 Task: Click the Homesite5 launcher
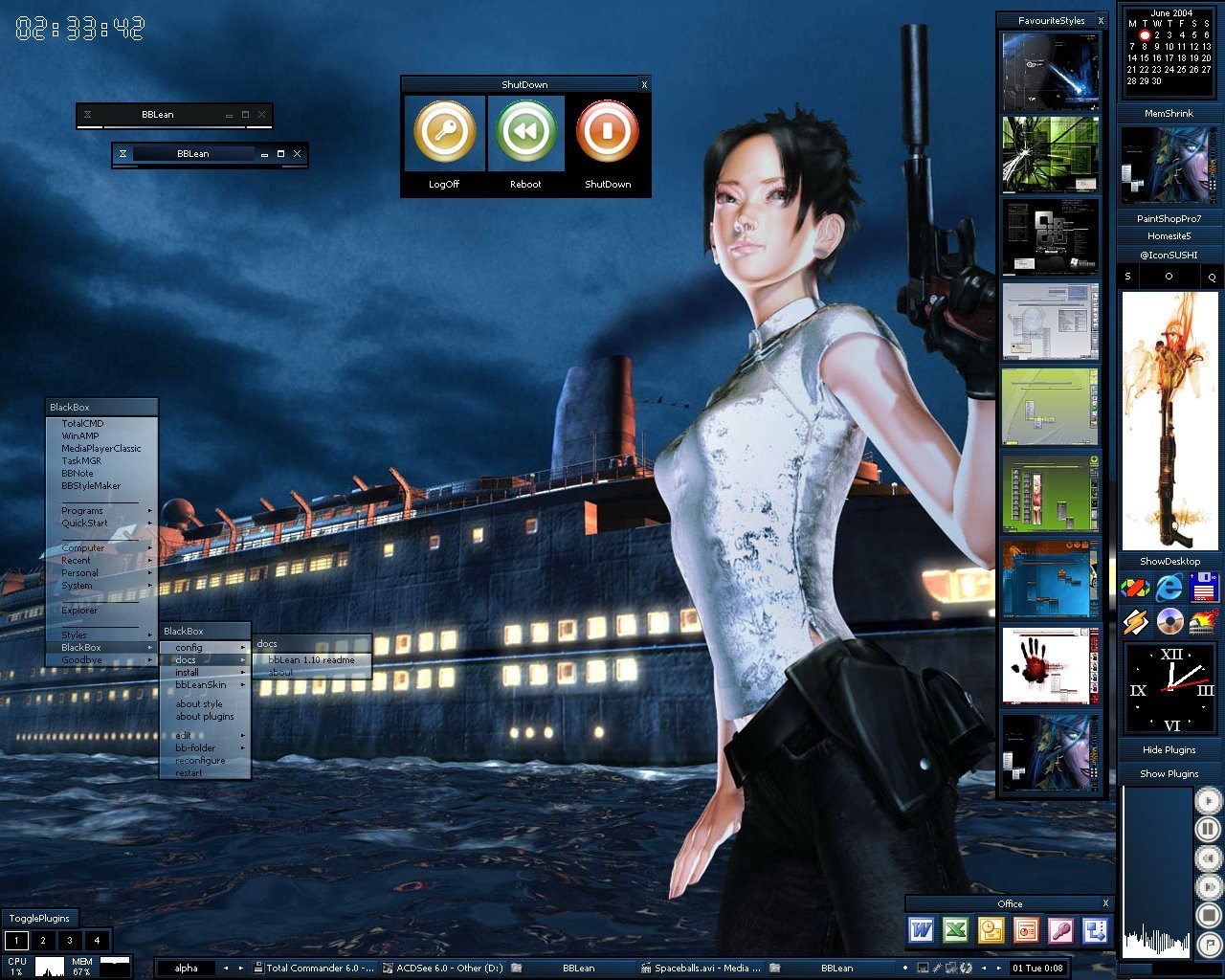pyautogui.click(x=1169, y=236)
